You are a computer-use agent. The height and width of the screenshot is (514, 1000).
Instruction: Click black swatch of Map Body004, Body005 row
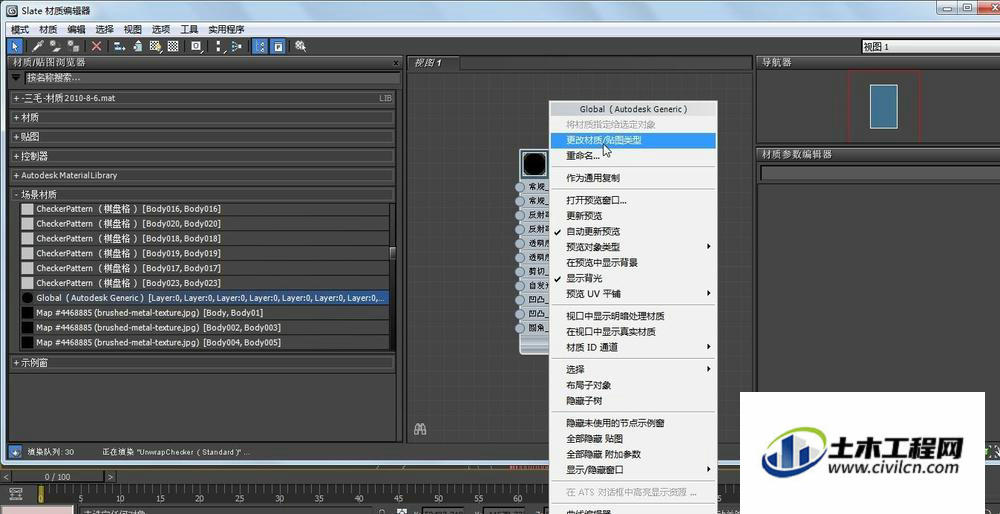[x=27, y=342]
